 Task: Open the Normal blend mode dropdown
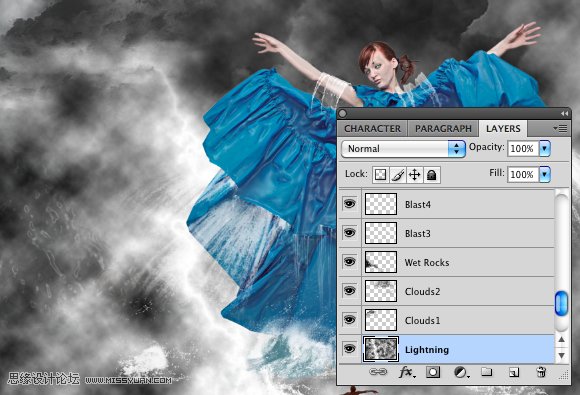point(403,149)
